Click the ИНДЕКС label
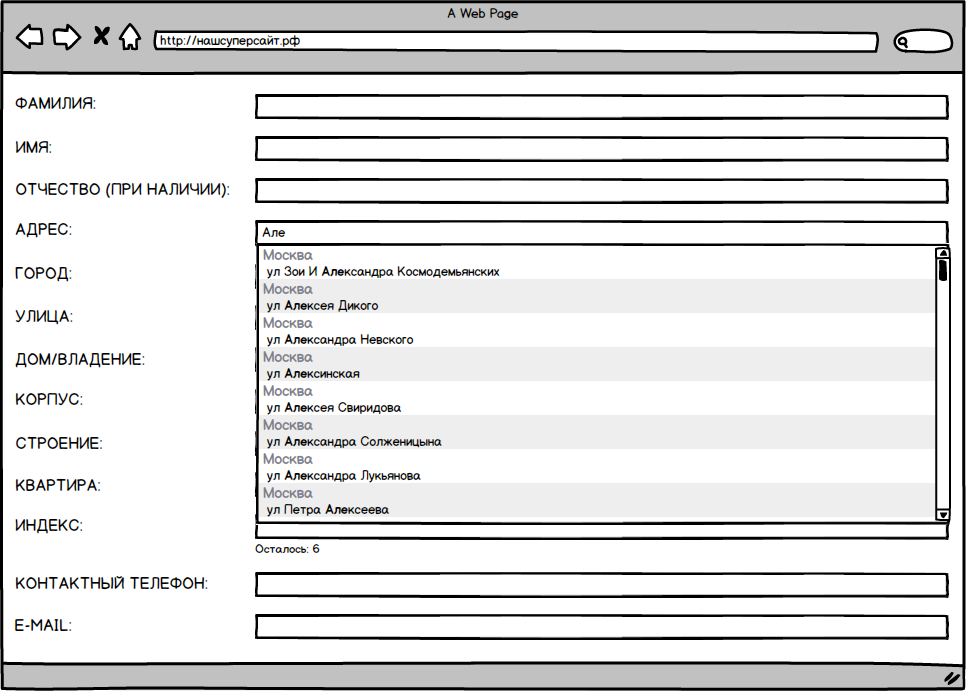The image size is (966, 691). [x=49, y=525]
